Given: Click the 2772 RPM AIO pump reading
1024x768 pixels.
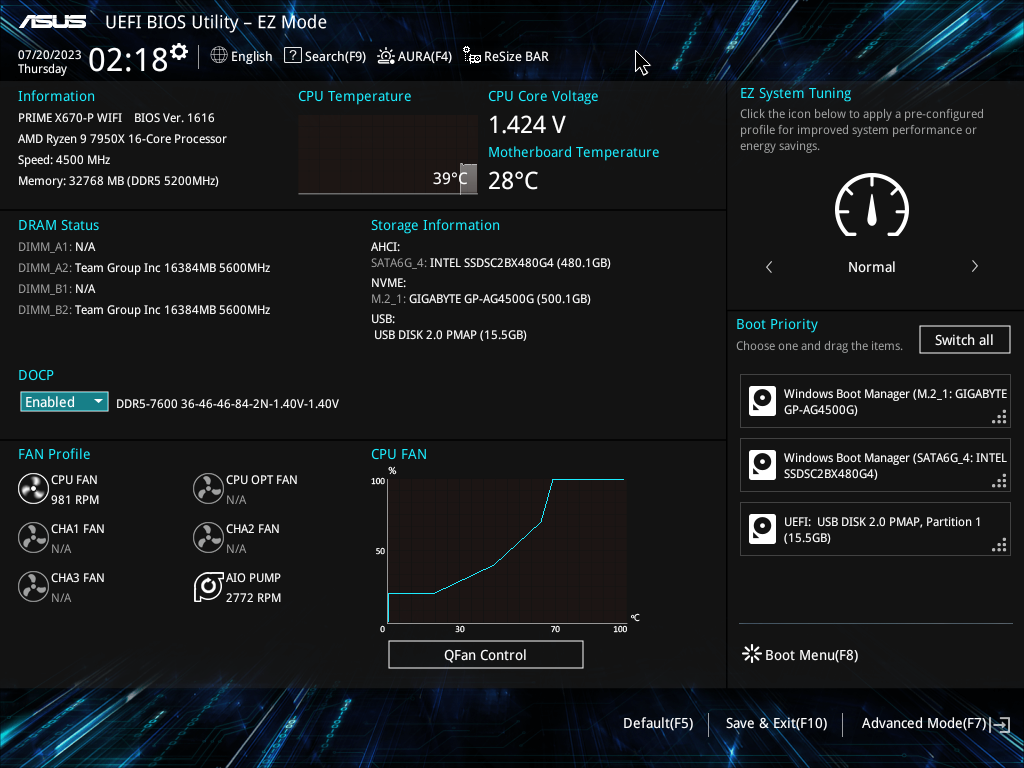Looking at the screenshot, I should tap(253, 598).
